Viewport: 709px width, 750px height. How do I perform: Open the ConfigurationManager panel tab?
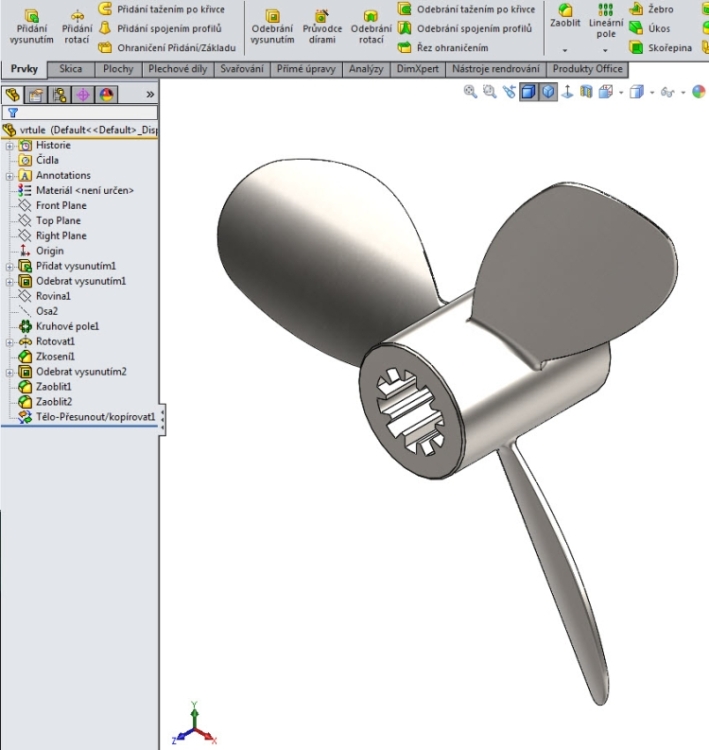coord(59,95)
